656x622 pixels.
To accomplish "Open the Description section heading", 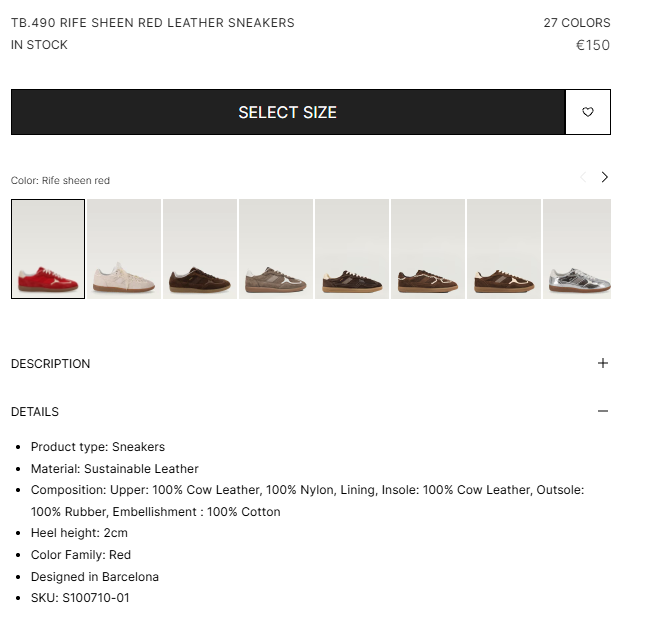I will coord(51,364).
